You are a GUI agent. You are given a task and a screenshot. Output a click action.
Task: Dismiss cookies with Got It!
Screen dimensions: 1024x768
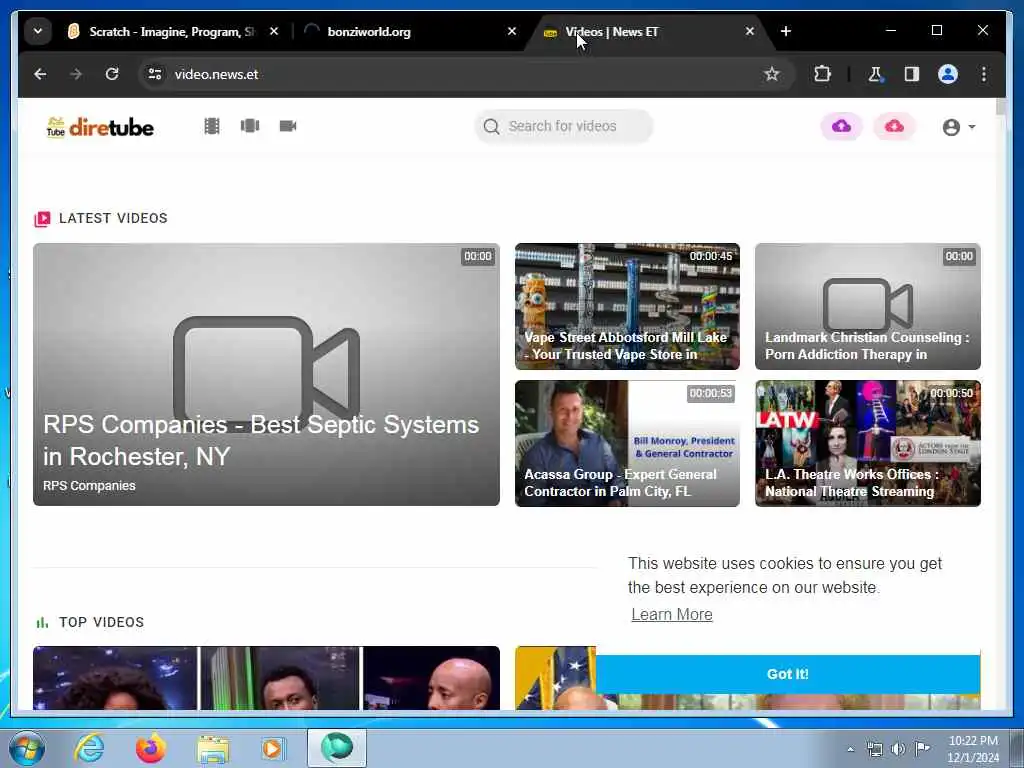pos(788,674)
